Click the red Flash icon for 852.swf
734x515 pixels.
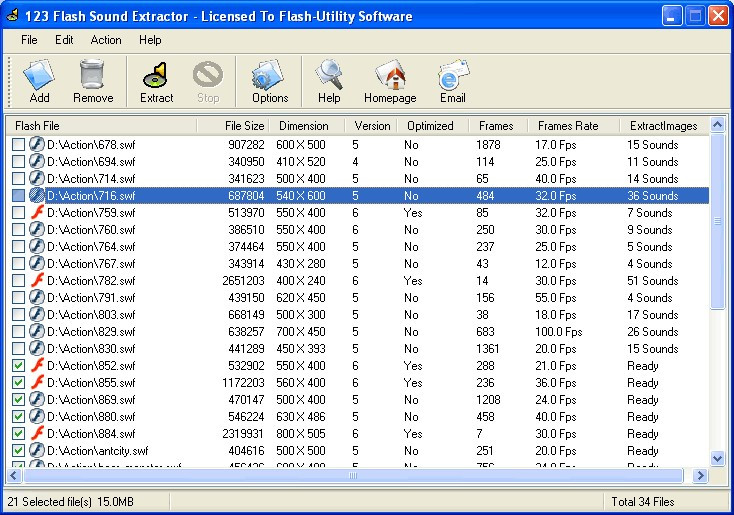pyautogui.click(x=37, y=365)
